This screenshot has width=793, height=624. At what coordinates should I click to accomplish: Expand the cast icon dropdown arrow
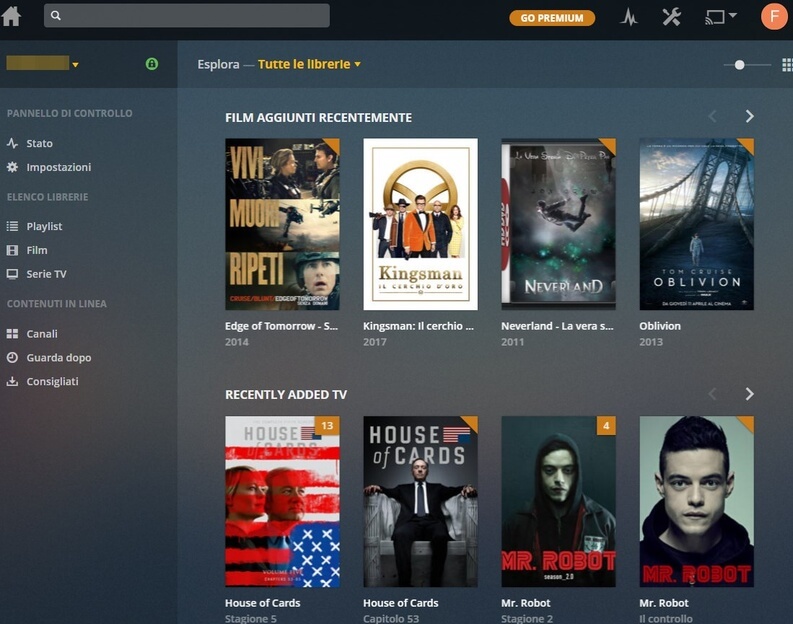click(733, 16)
